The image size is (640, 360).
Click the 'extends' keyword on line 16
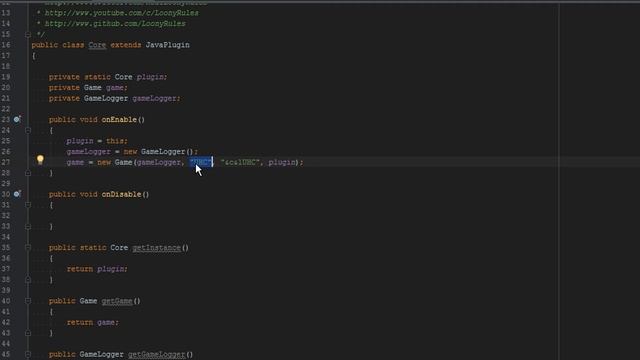[x=126, y=45]
